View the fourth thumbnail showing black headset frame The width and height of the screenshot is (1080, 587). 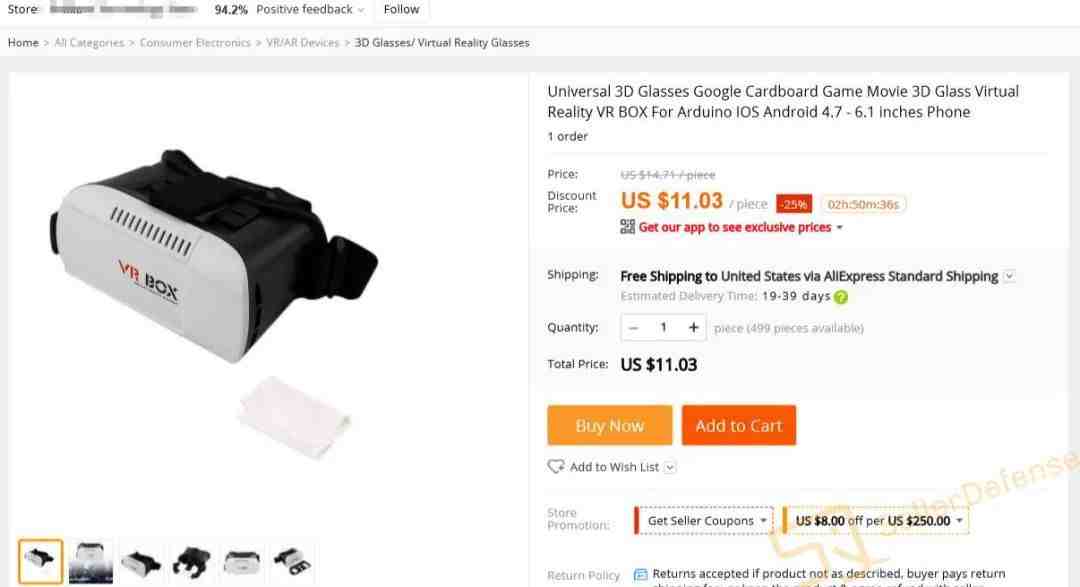point(191,562)
